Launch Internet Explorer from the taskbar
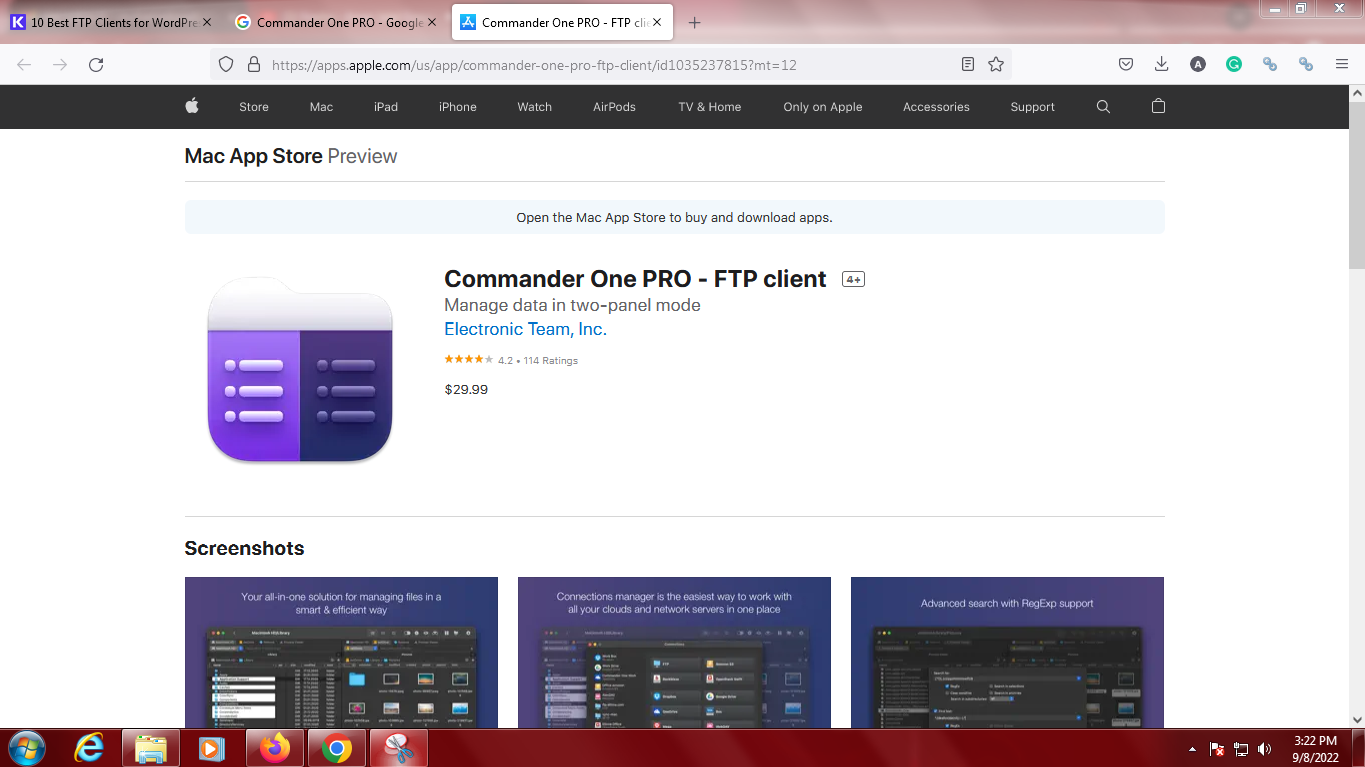Image resolution: width=1365 pixels, height=767 pixels. coord(89,748)
